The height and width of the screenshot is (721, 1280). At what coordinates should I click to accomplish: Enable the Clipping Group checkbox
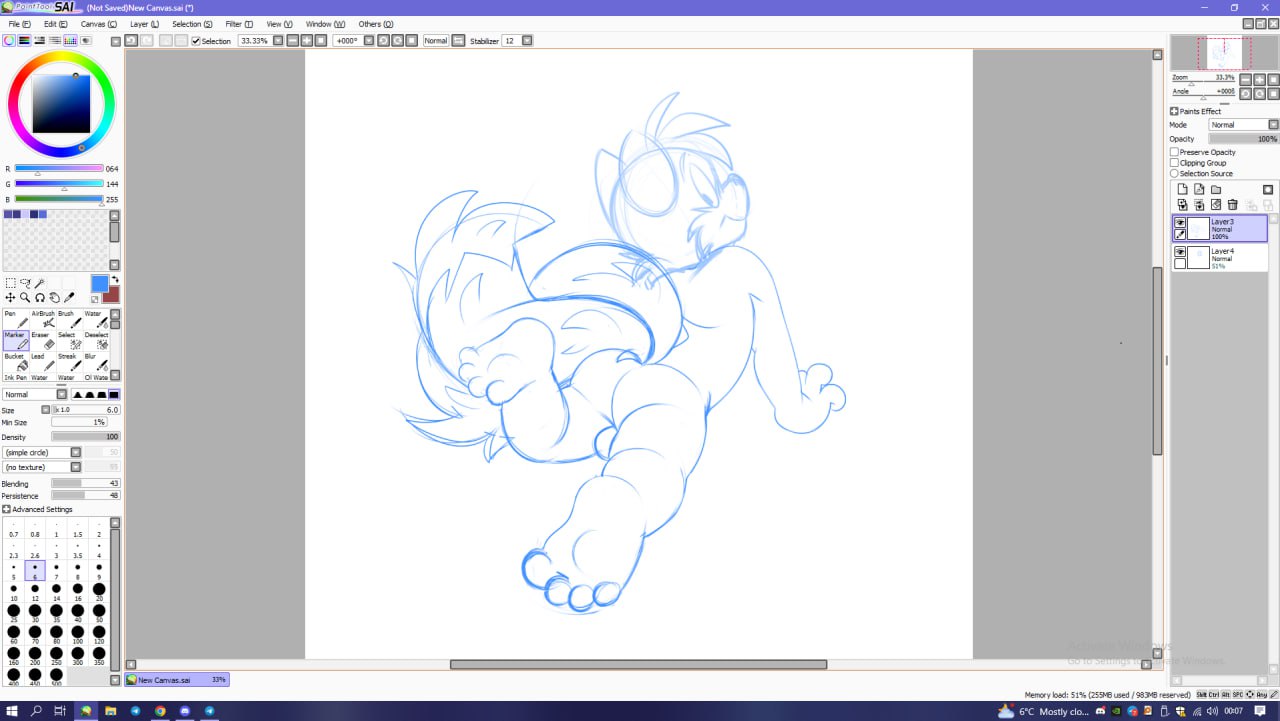1175,163
